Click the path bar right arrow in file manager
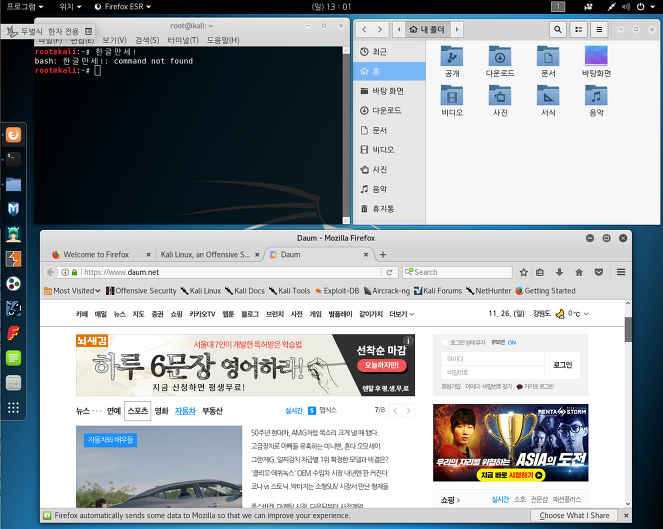663x529 pixels. pos(457,30)
